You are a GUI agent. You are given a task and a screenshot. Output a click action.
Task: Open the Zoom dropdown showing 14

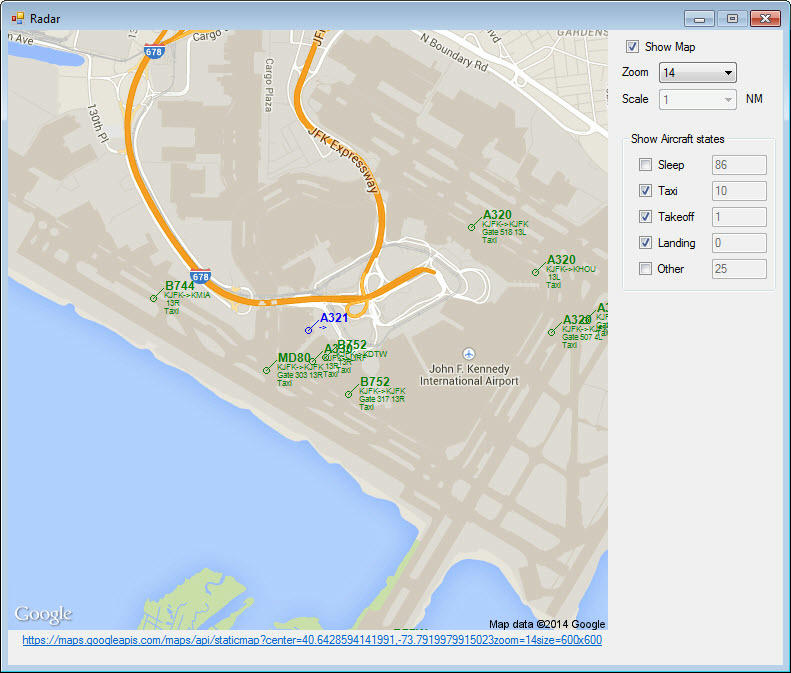(x=698, y=73)
